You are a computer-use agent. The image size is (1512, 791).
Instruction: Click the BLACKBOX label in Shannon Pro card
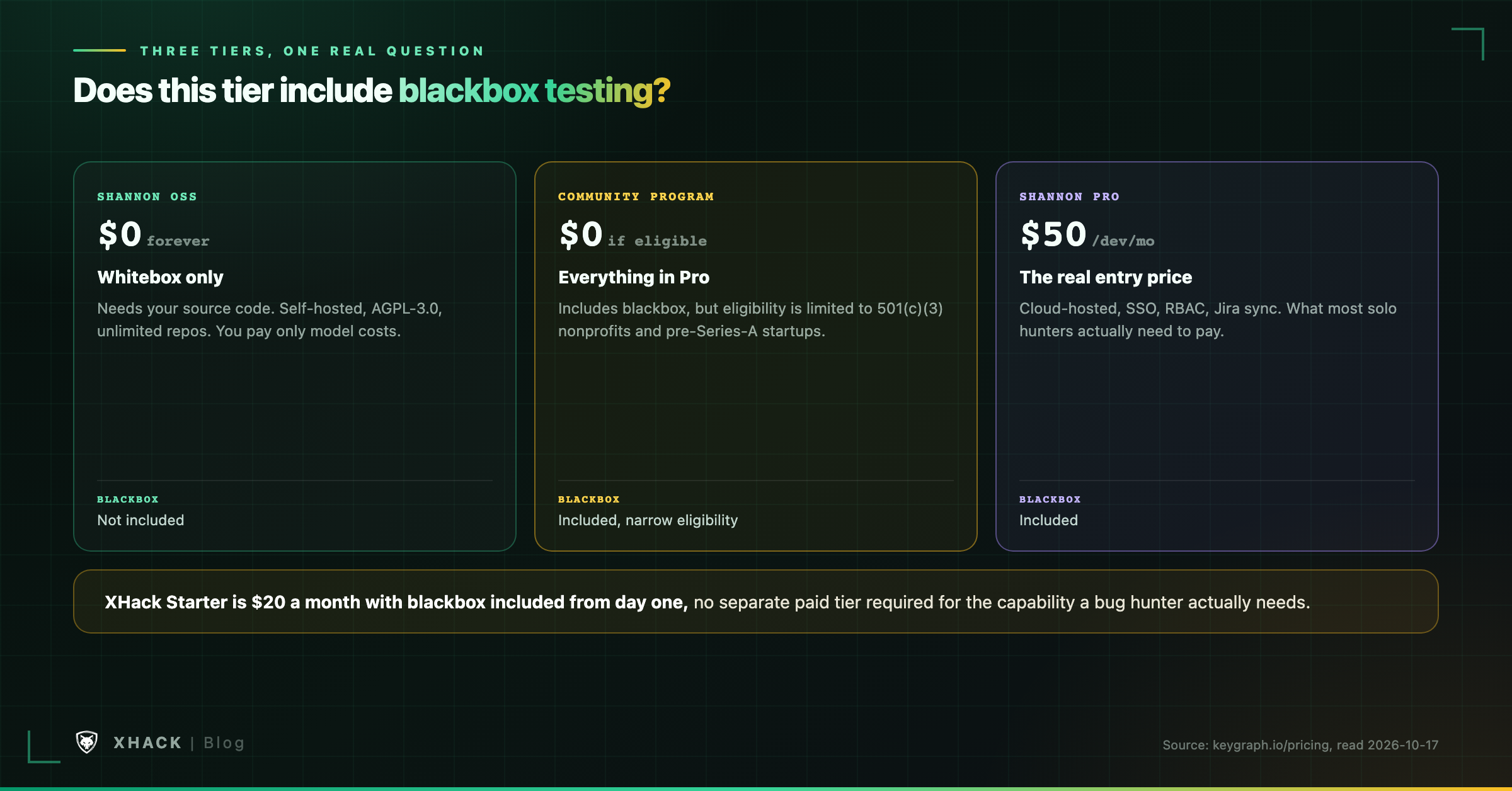(x=1050, y=499)
